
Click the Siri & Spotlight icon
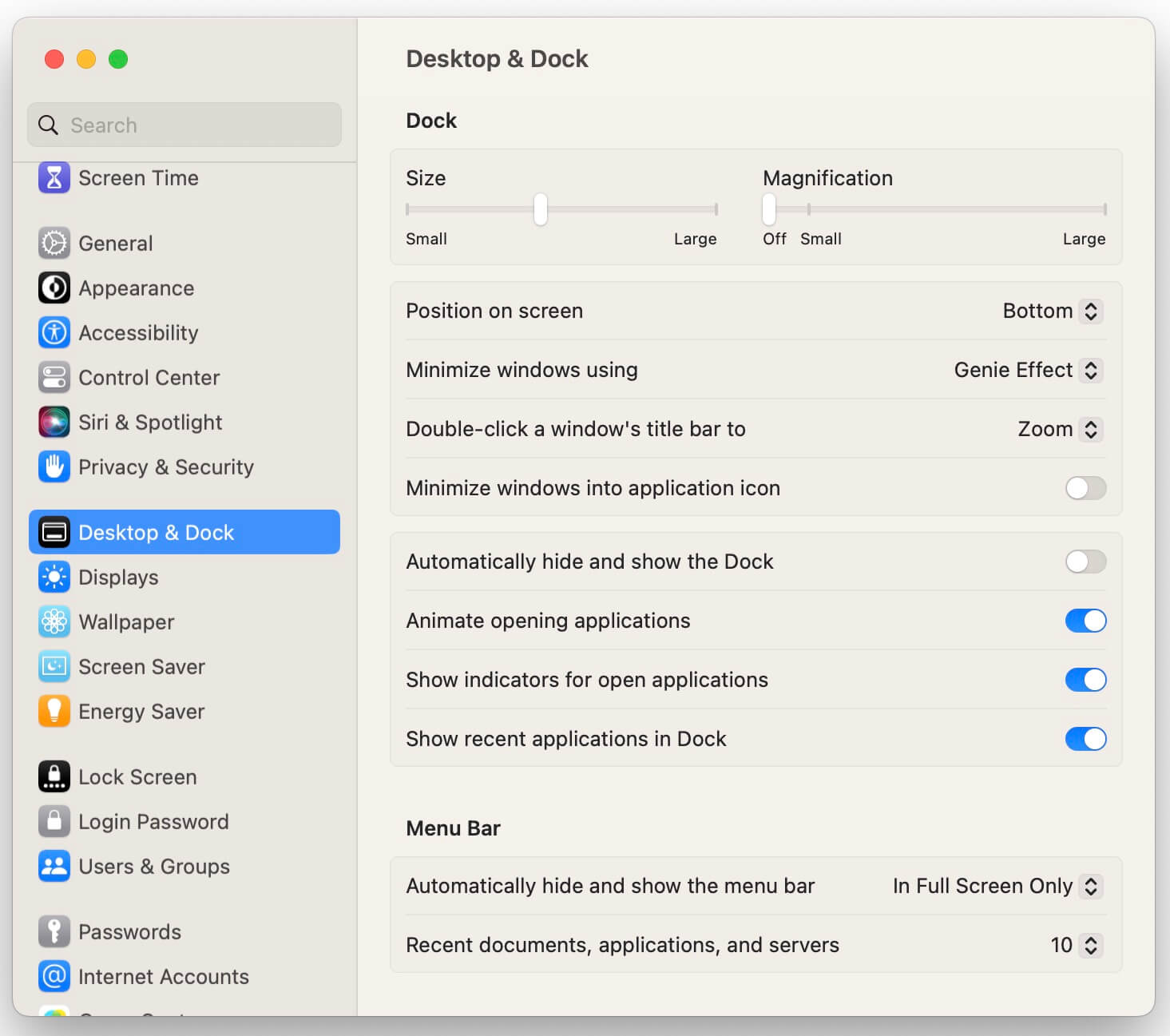coord(54,422)
